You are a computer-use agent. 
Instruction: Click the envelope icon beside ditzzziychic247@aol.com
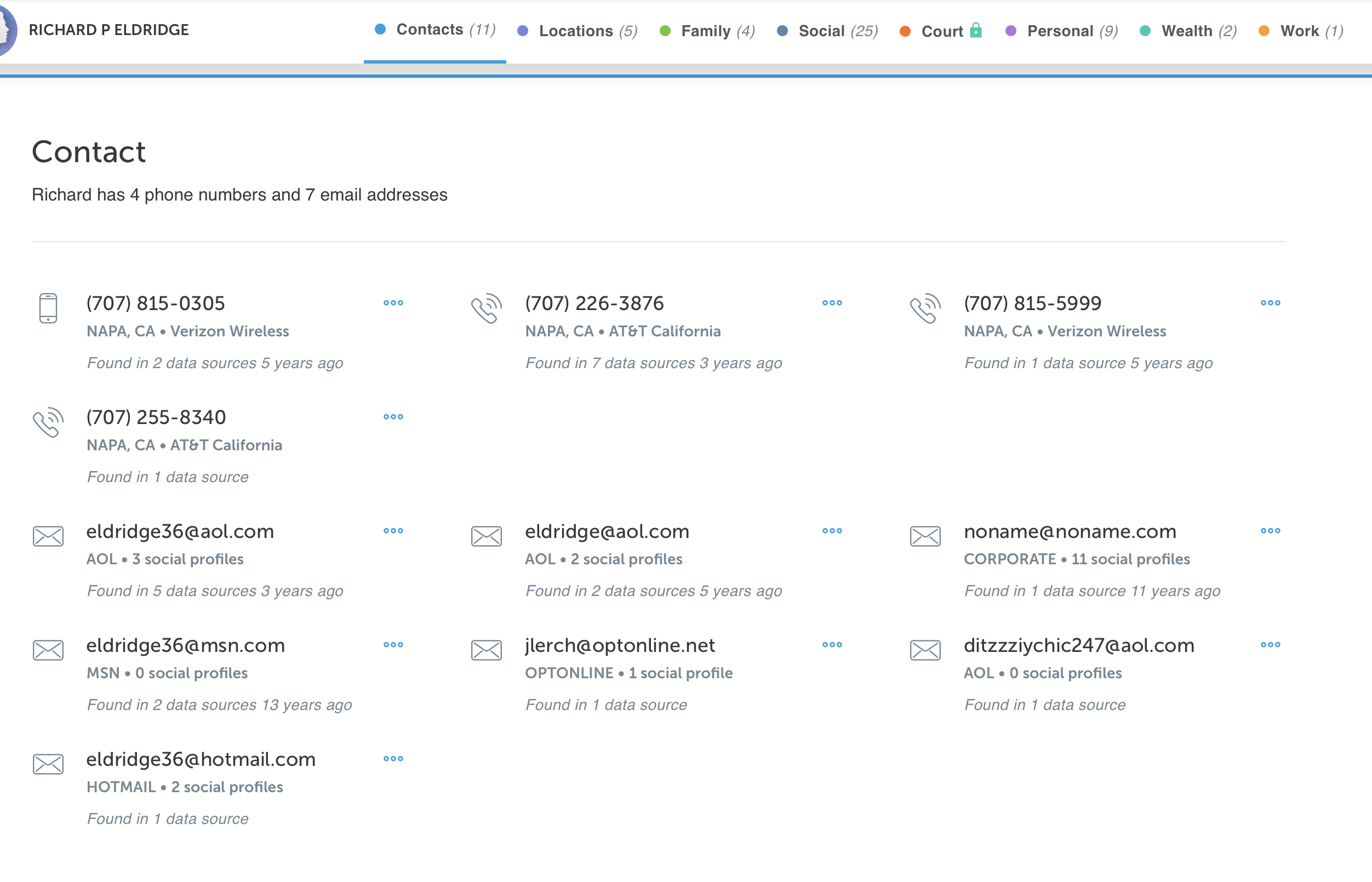pyautogui.click(x=925, y=650)
